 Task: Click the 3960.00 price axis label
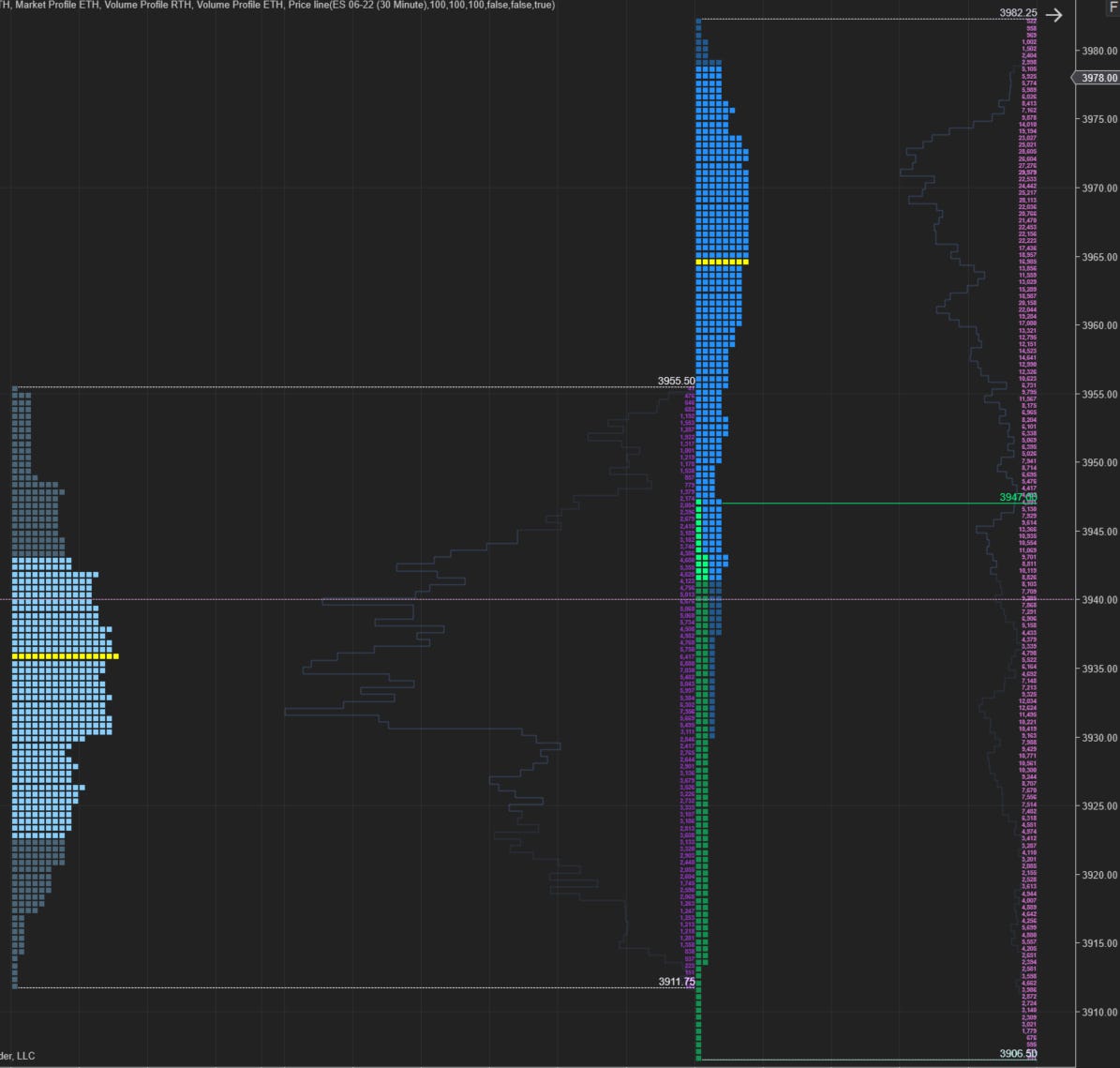[x=1099, y=325]
